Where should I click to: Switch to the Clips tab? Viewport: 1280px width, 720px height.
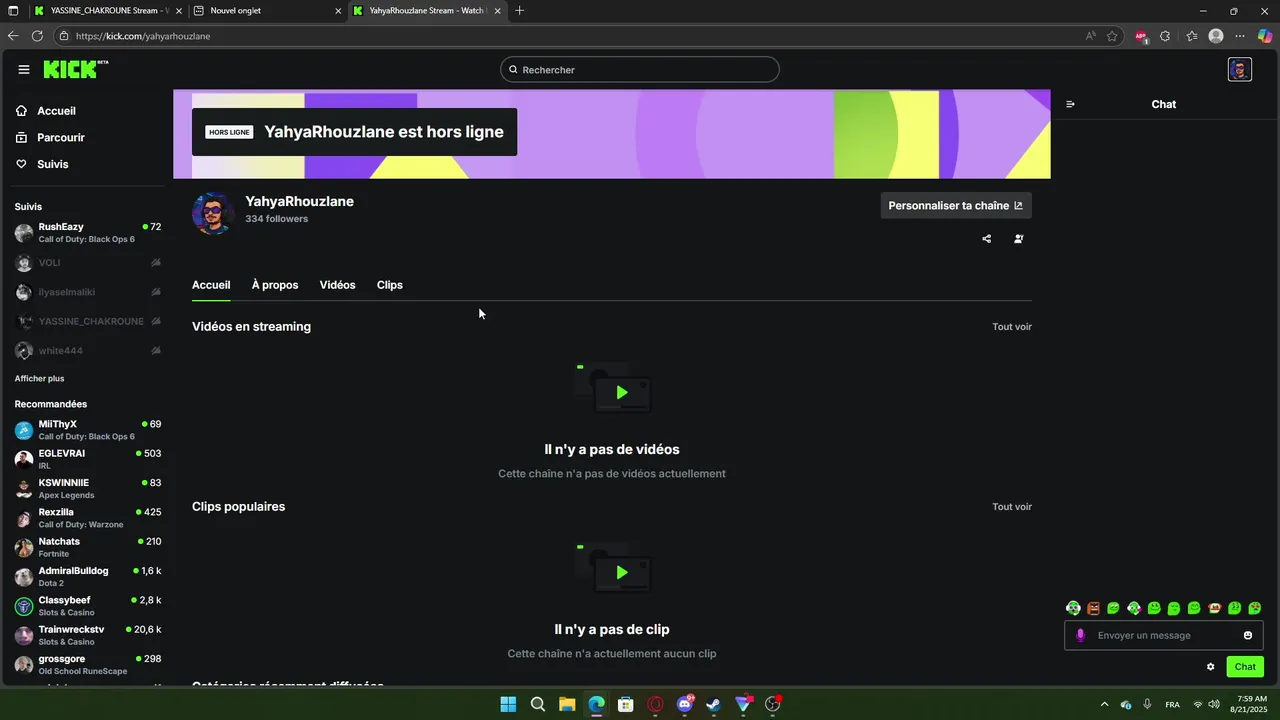tap(390, 285)
